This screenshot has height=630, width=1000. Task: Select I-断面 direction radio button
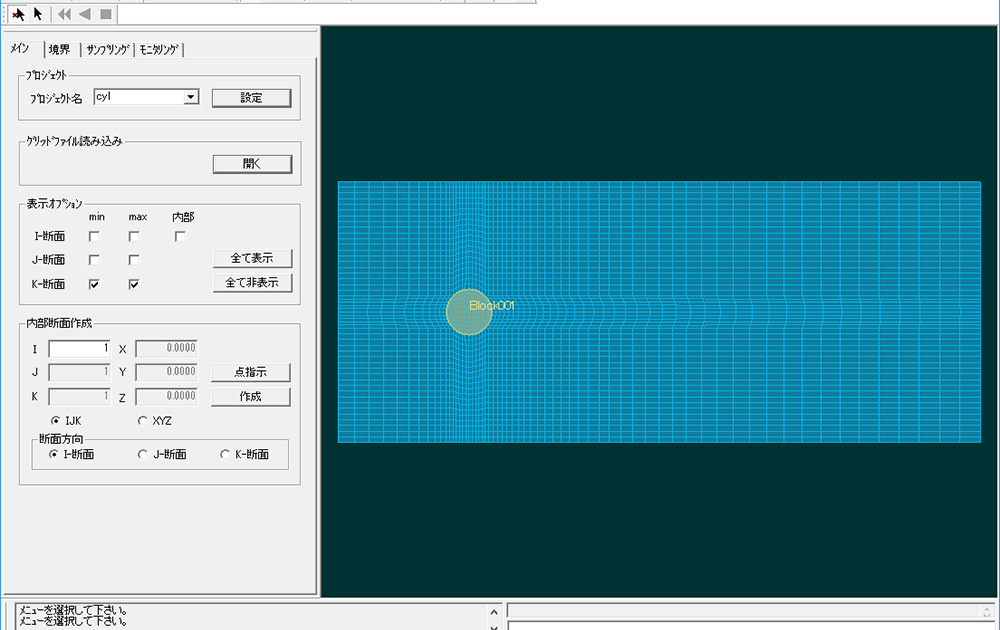[54, 455]
